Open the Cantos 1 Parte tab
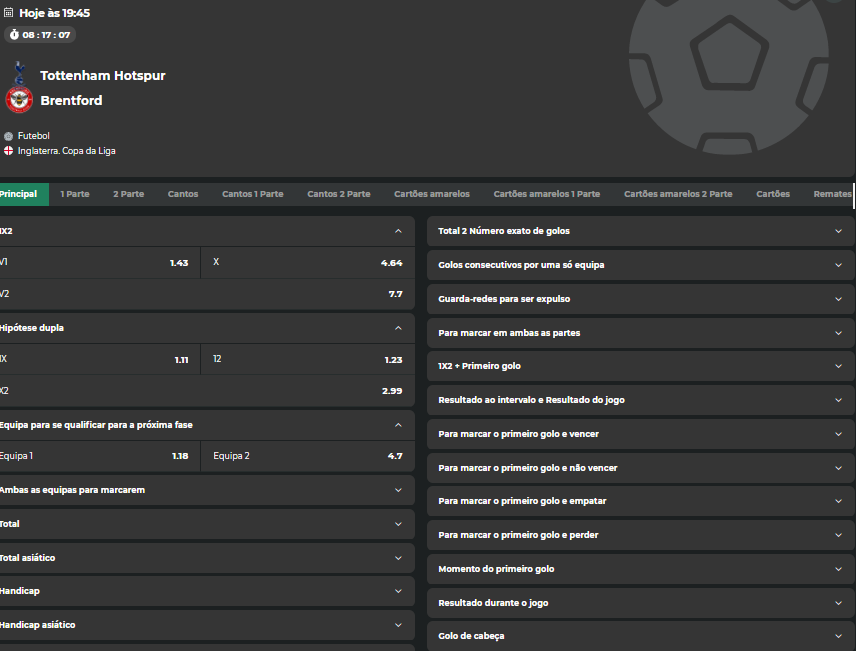The image size is (856, 651). (253, 194)
